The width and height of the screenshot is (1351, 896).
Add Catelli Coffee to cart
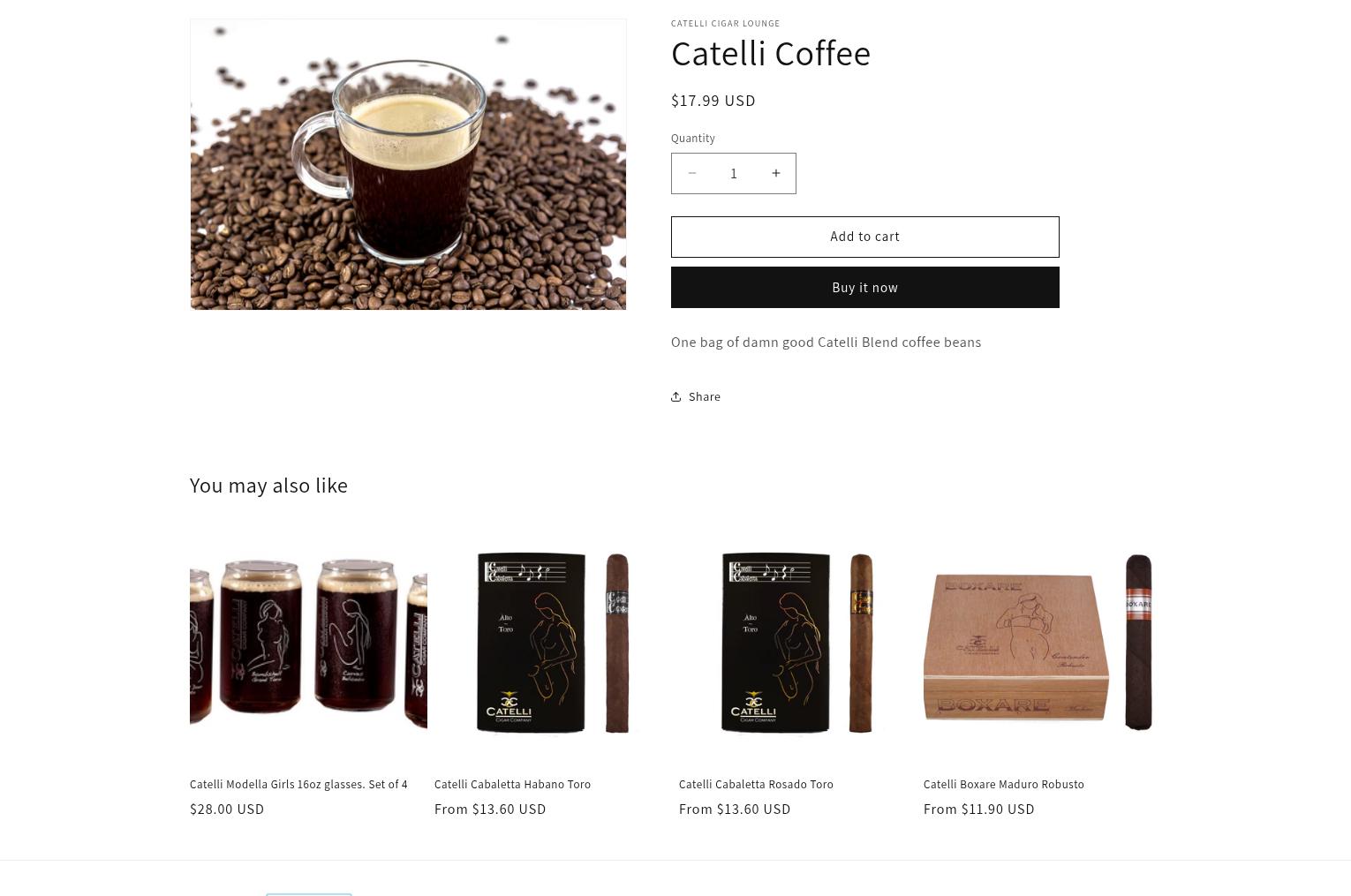coord(864,237)
